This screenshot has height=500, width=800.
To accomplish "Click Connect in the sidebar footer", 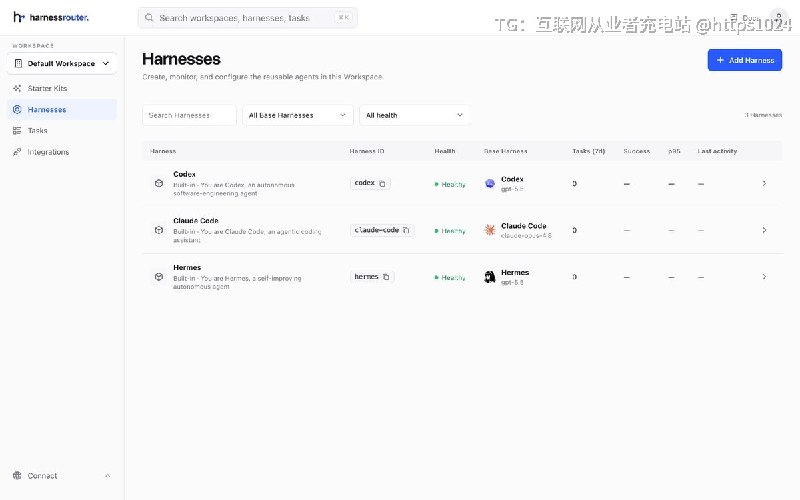I will point(62,476).
